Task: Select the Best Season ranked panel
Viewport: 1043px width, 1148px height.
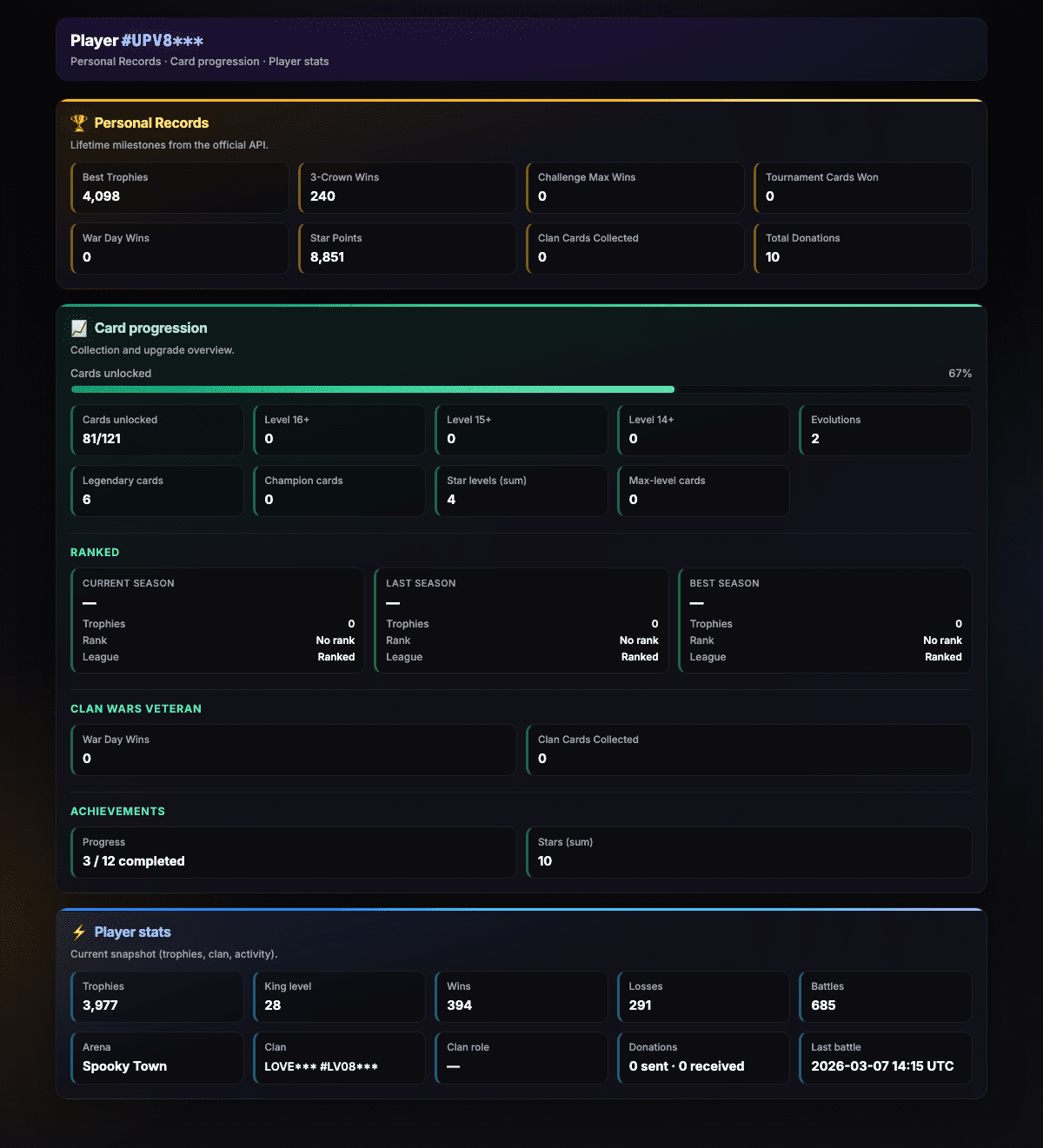Action: tap(825, 620)
